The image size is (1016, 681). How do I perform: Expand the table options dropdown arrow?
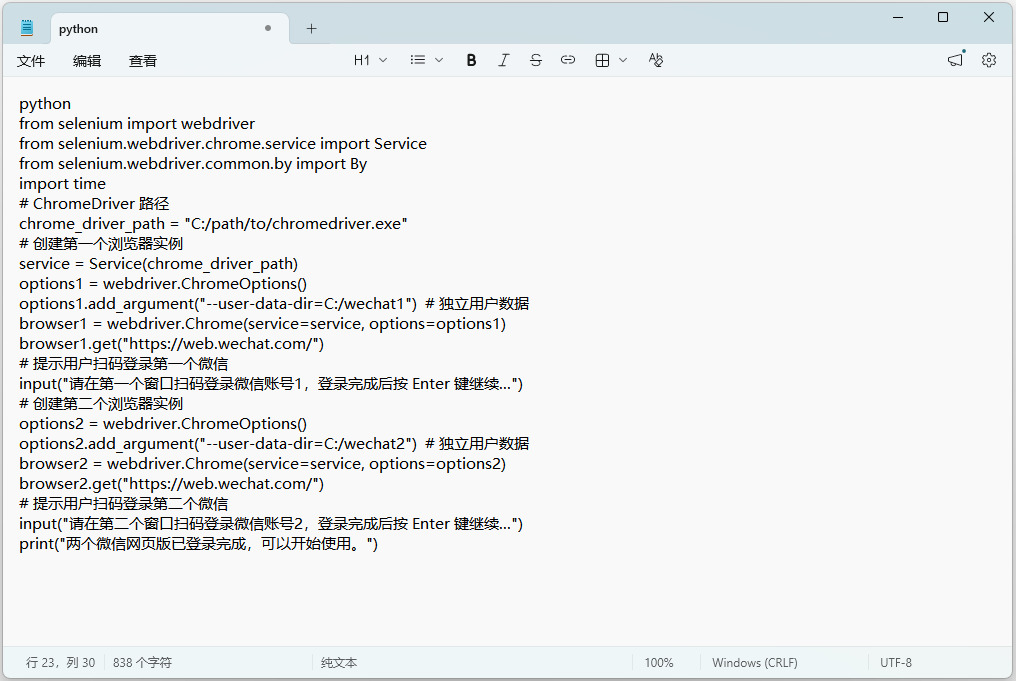(623, 60)
